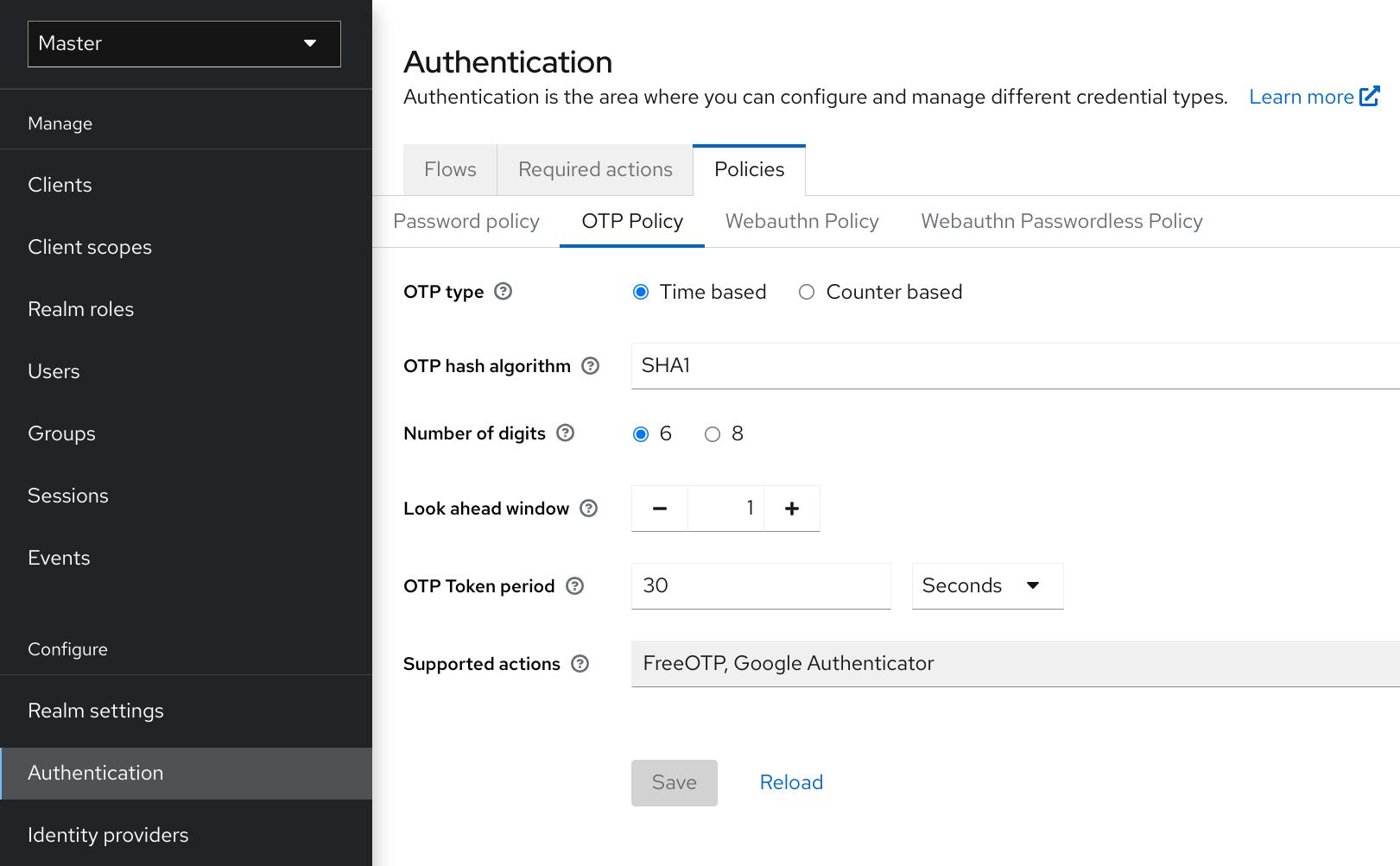Screen dimensions: 1400x866
Task: Click the Configure section heading
Action: point(67,649)
